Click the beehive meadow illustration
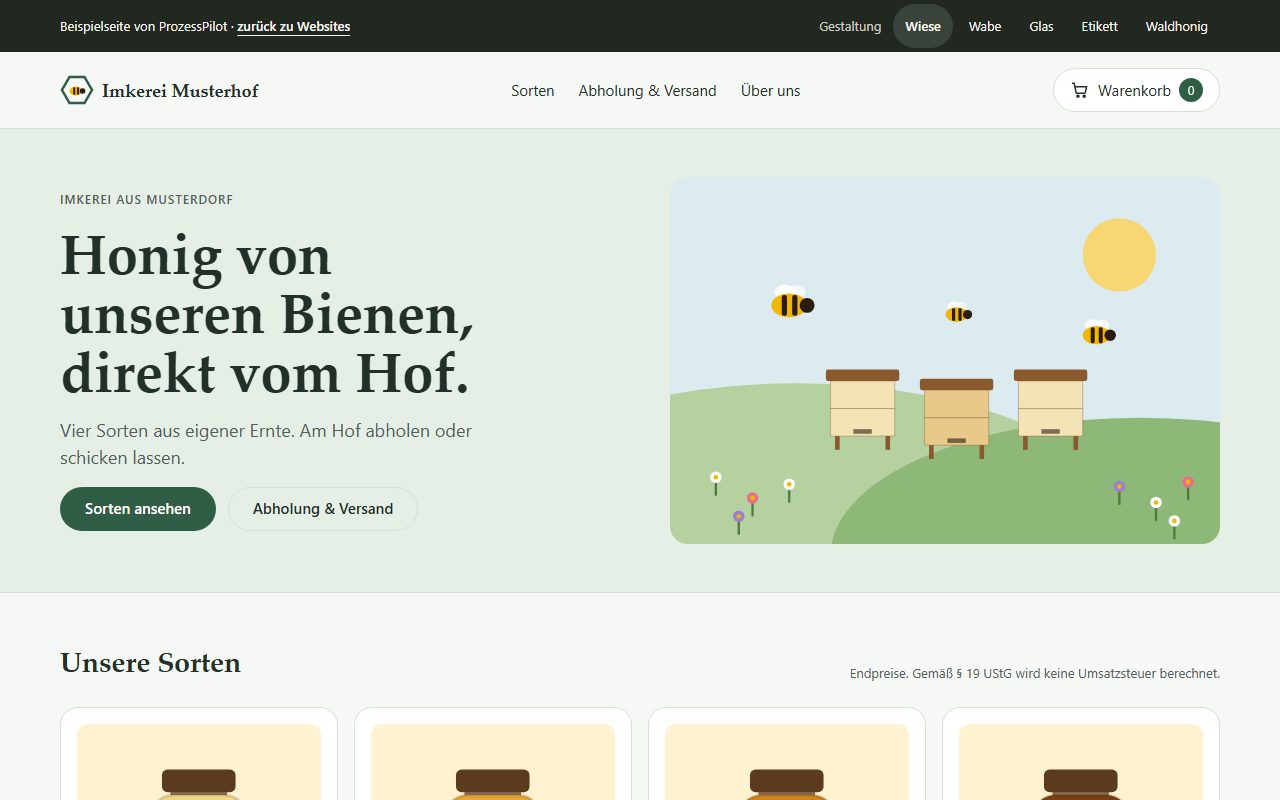Screen dimensions: 1280x800 945,361
